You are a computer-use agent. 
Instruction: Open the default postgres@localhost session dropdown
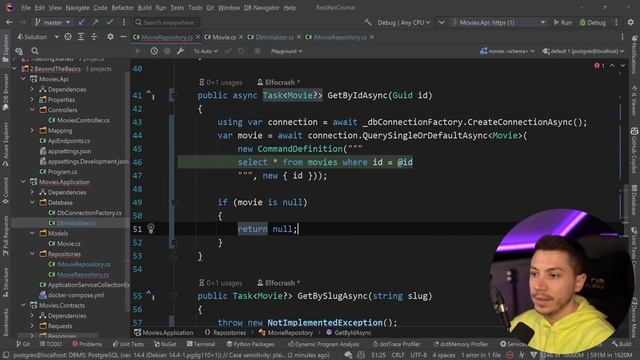pos(583,51)
